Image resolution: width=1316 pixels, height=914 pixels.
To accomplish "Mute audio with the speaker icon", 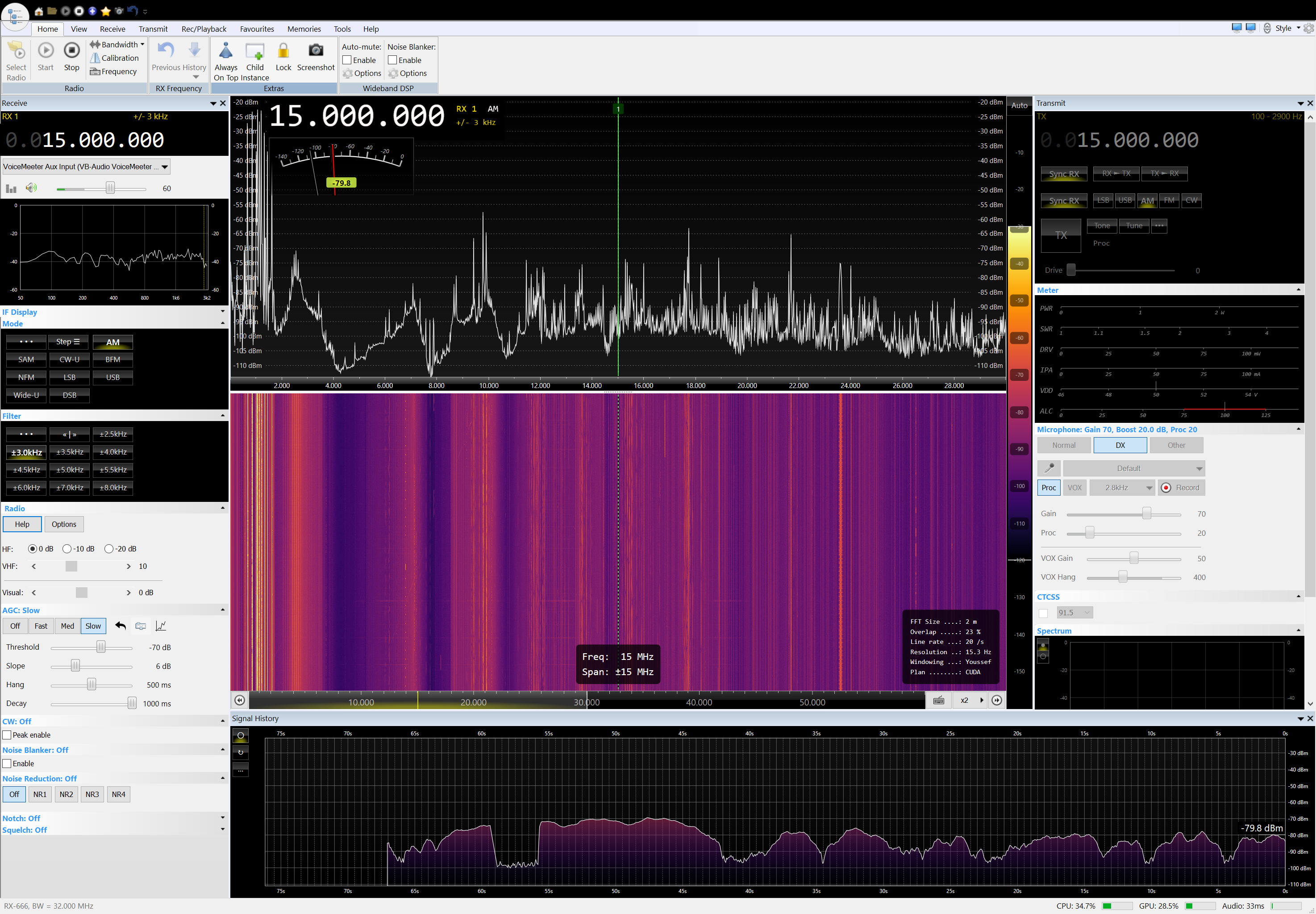I will click(32, 188).
